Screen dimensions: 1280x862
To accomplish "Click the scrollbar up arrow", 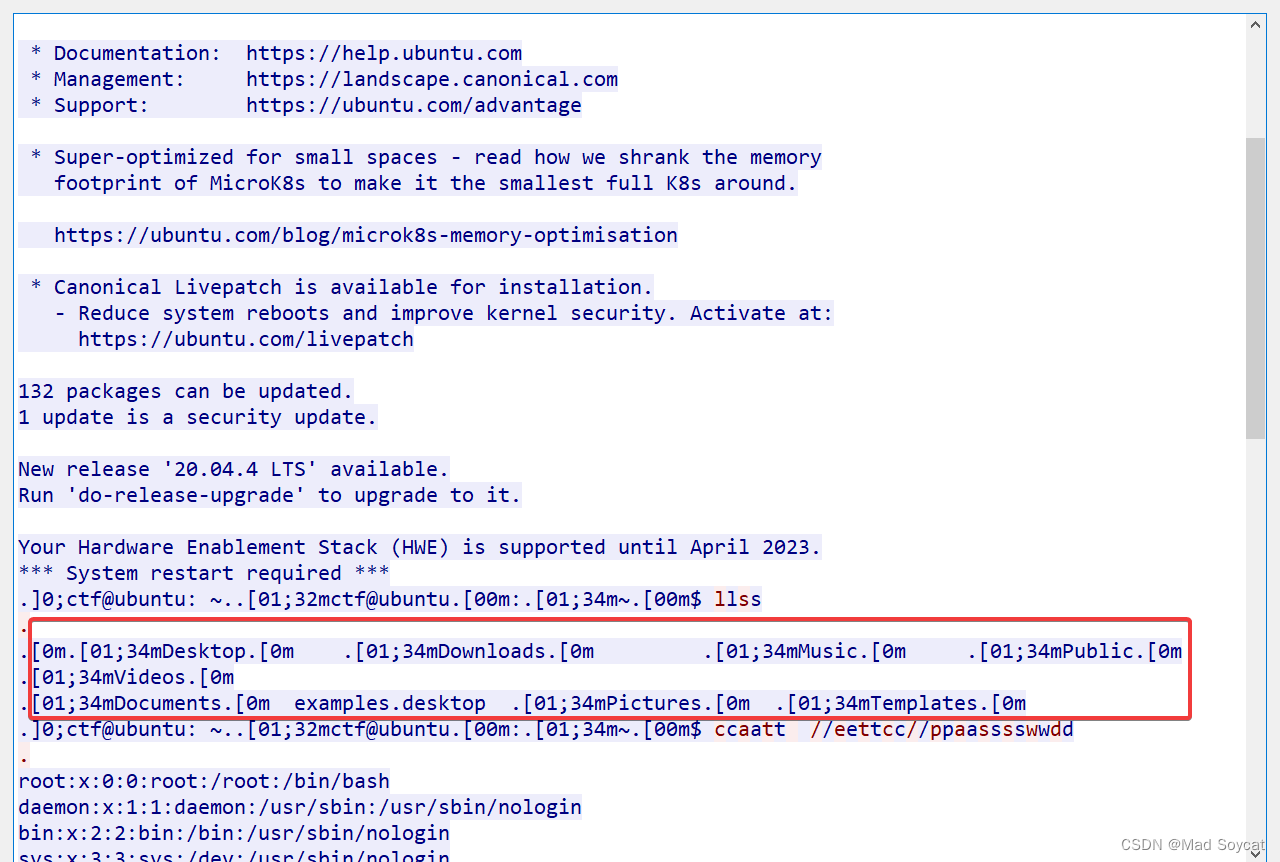I will 1256,24.
